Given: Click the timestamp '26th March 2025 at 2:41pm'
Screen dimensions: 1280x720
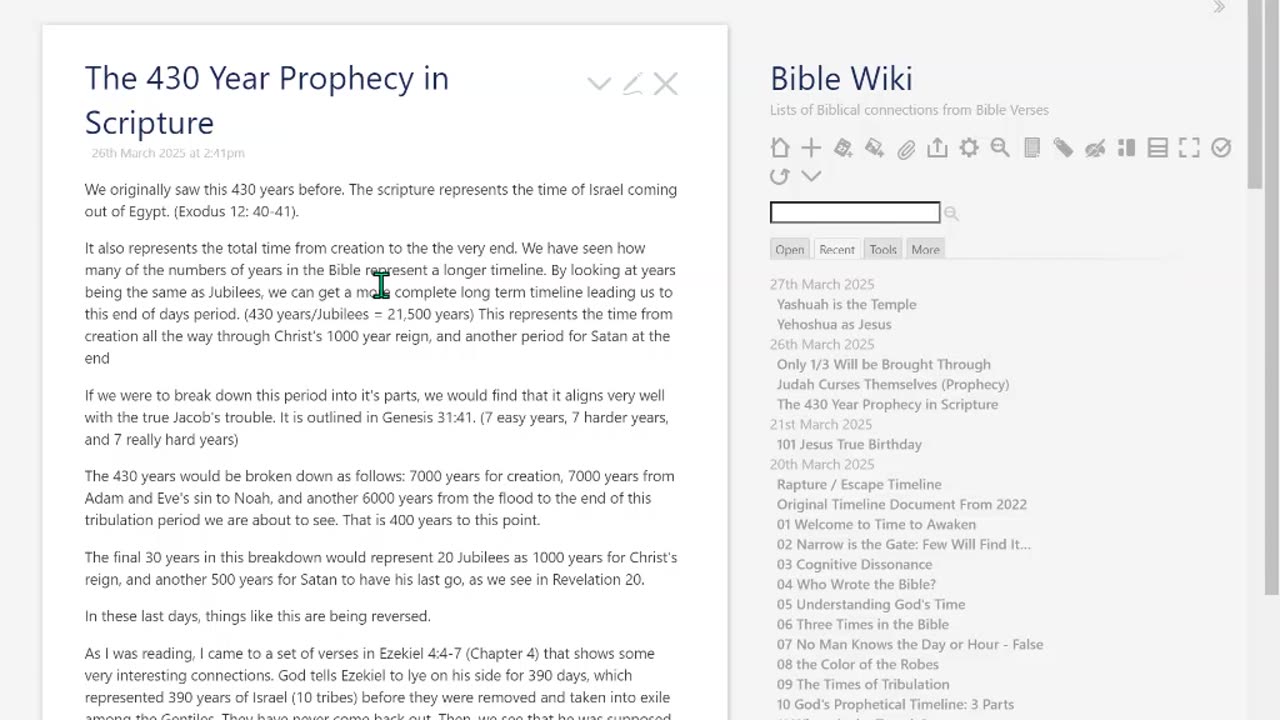Looking at the screenshot, I should [x=168, y=153].
